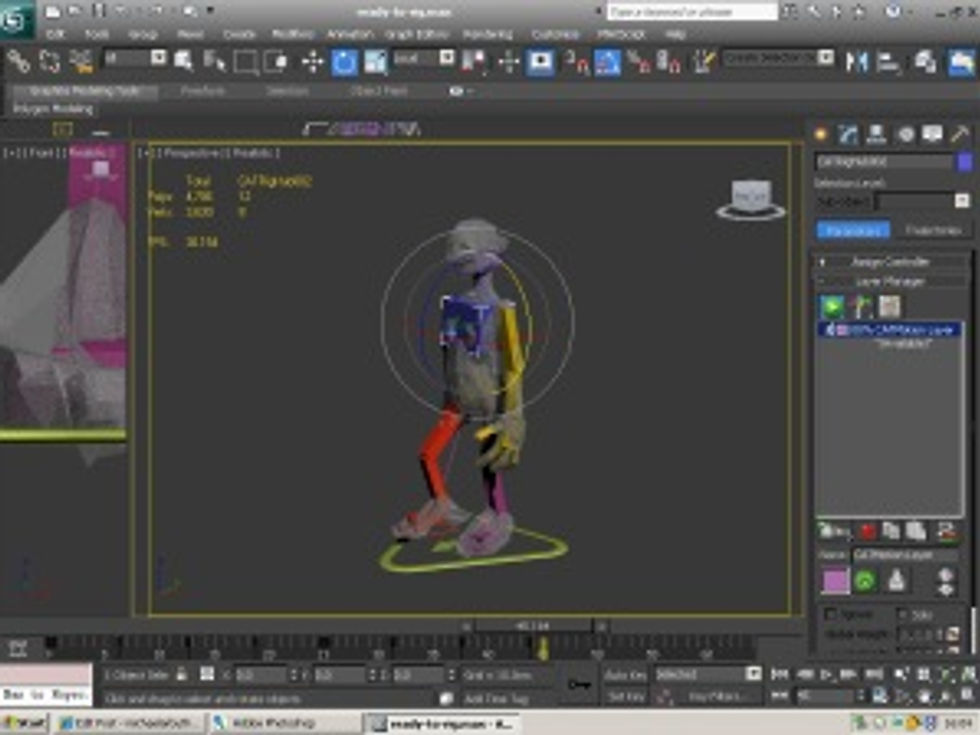
Task: Click the Trajectories button
Action: click(x=932, y=231)
